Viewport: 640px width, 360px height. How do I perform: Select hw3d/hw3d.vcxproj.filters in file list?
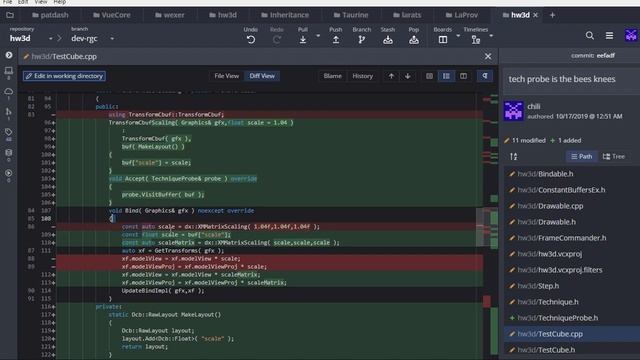pos(571,270)
